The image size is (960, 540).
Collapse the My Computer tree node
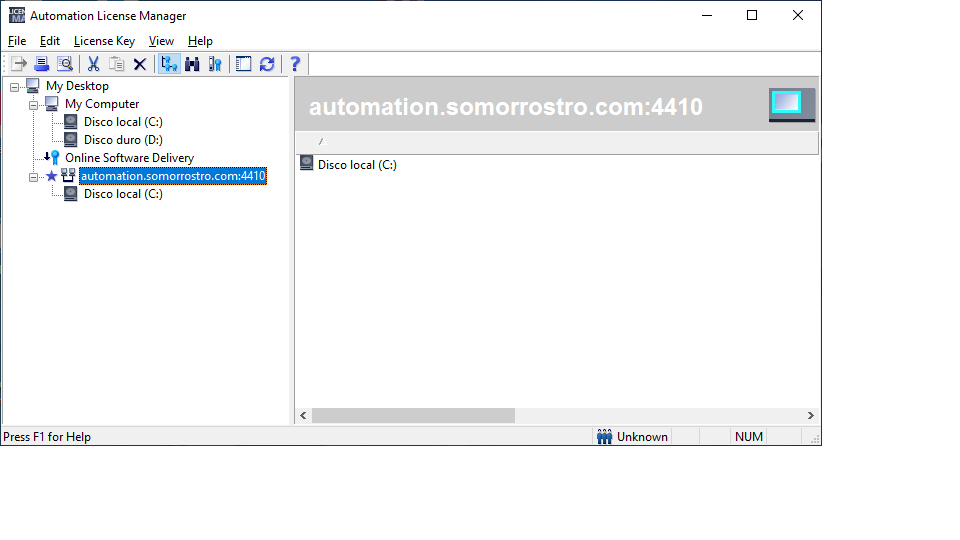click(33, 104)
